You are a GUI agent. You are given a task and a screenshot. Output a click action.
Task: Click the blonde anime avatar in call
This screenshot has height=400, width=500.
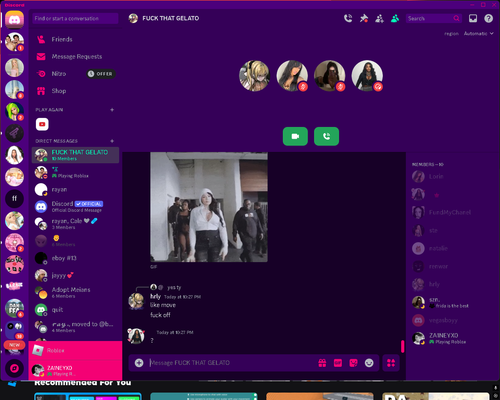pyautogui.click(x=254, y=76)
